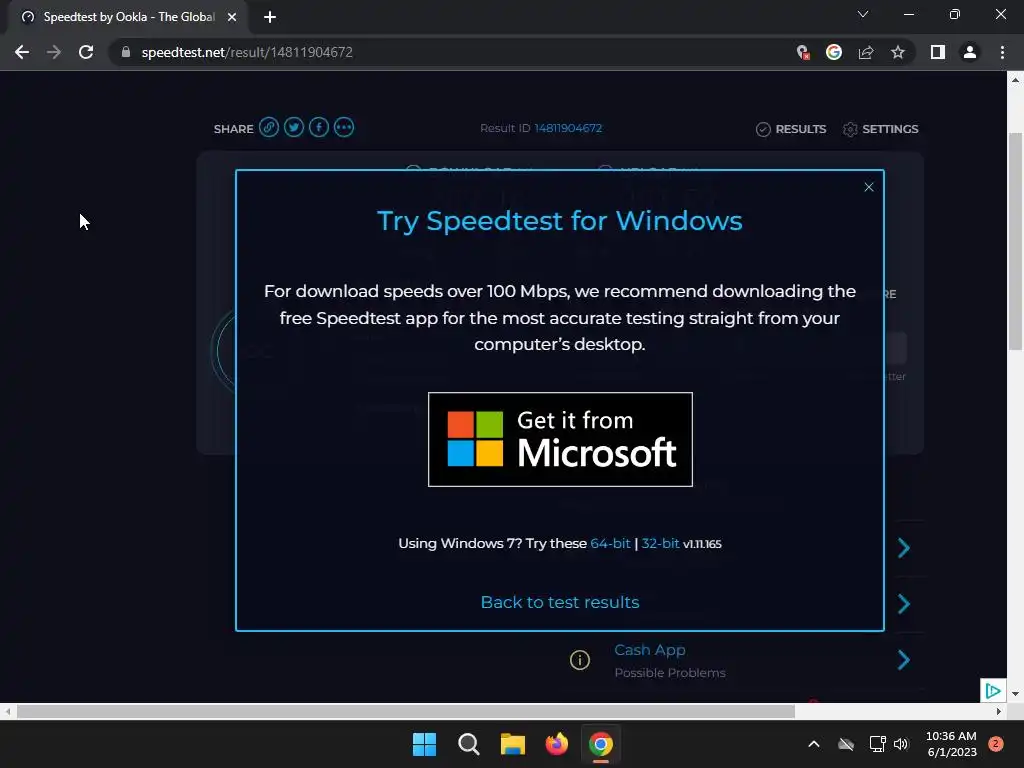This screenshot has width=1024, height=768.
Task: Launch Firefox from taskbar
Action: click(x=556, y=744)
